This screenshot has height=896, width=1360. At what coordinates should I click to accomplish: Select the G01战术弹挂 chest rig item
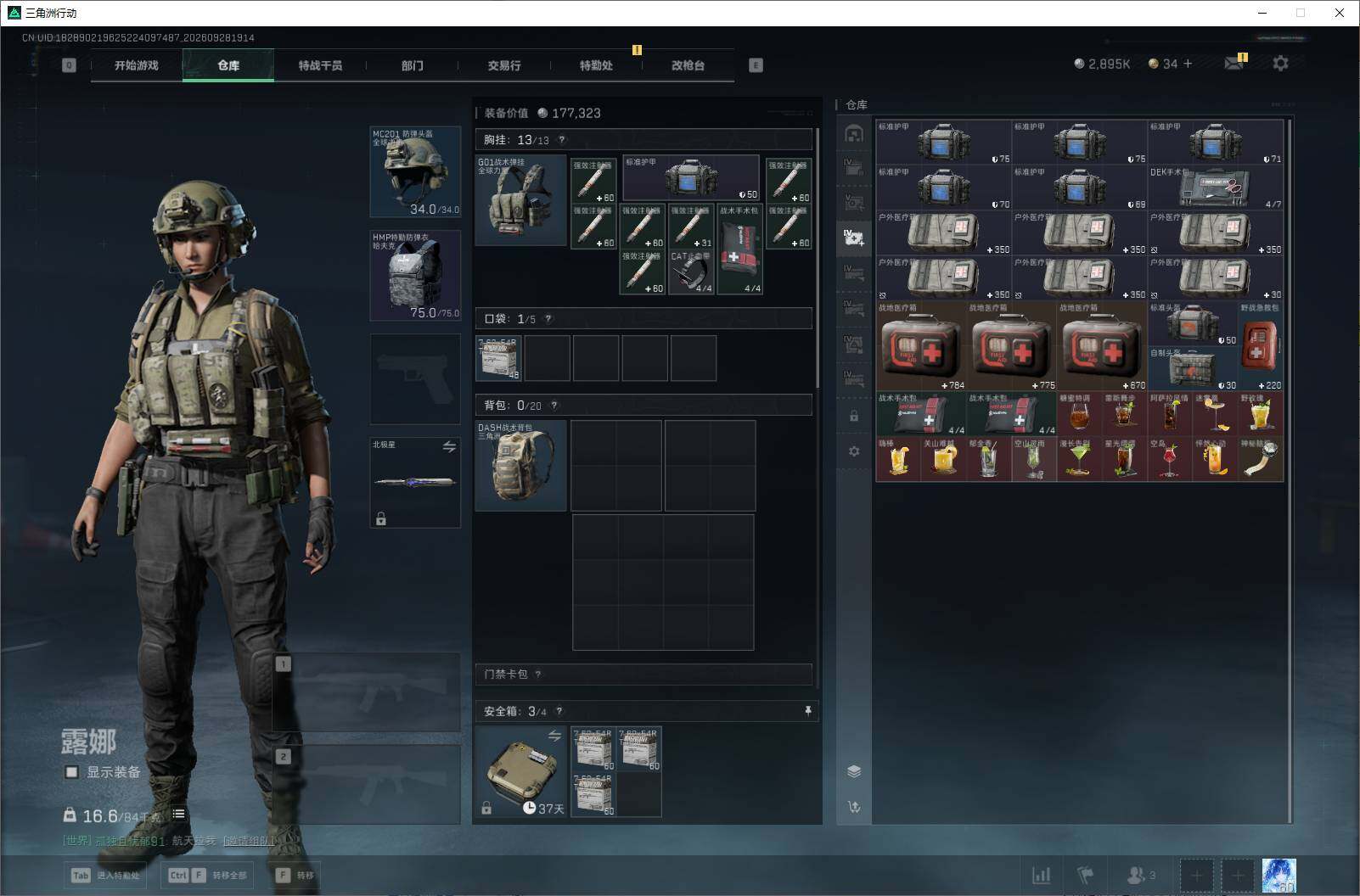pyautogui.click(x=520, y=199)
